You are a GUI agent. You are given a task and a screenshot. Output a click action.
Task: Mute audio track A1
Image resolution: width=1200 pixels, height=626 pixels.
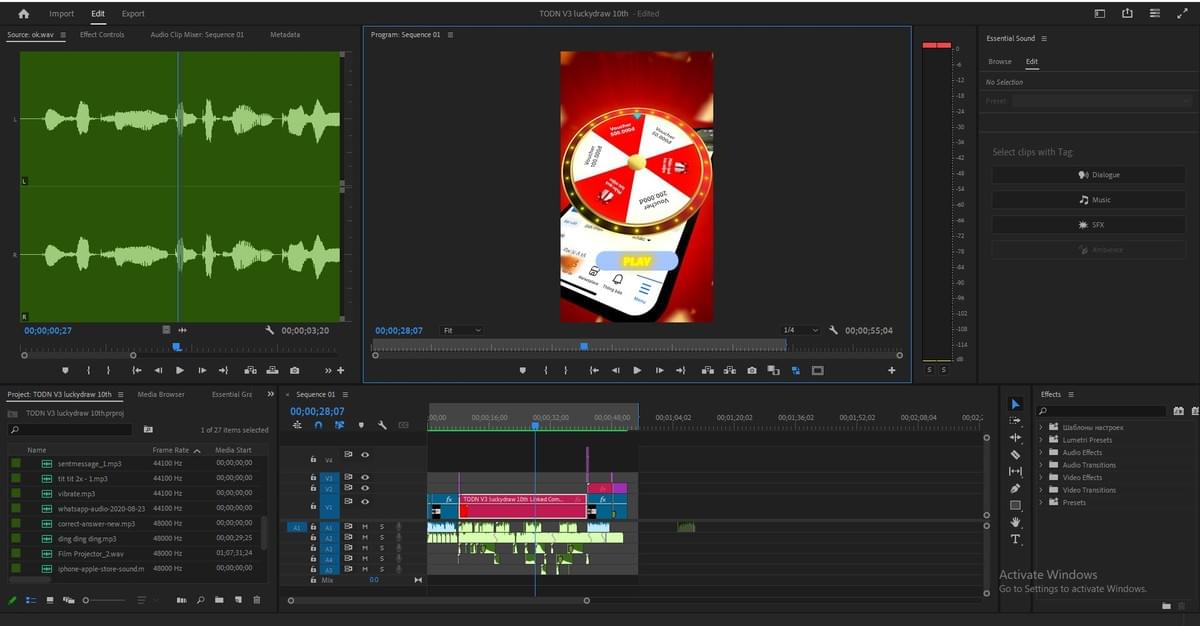365,526
